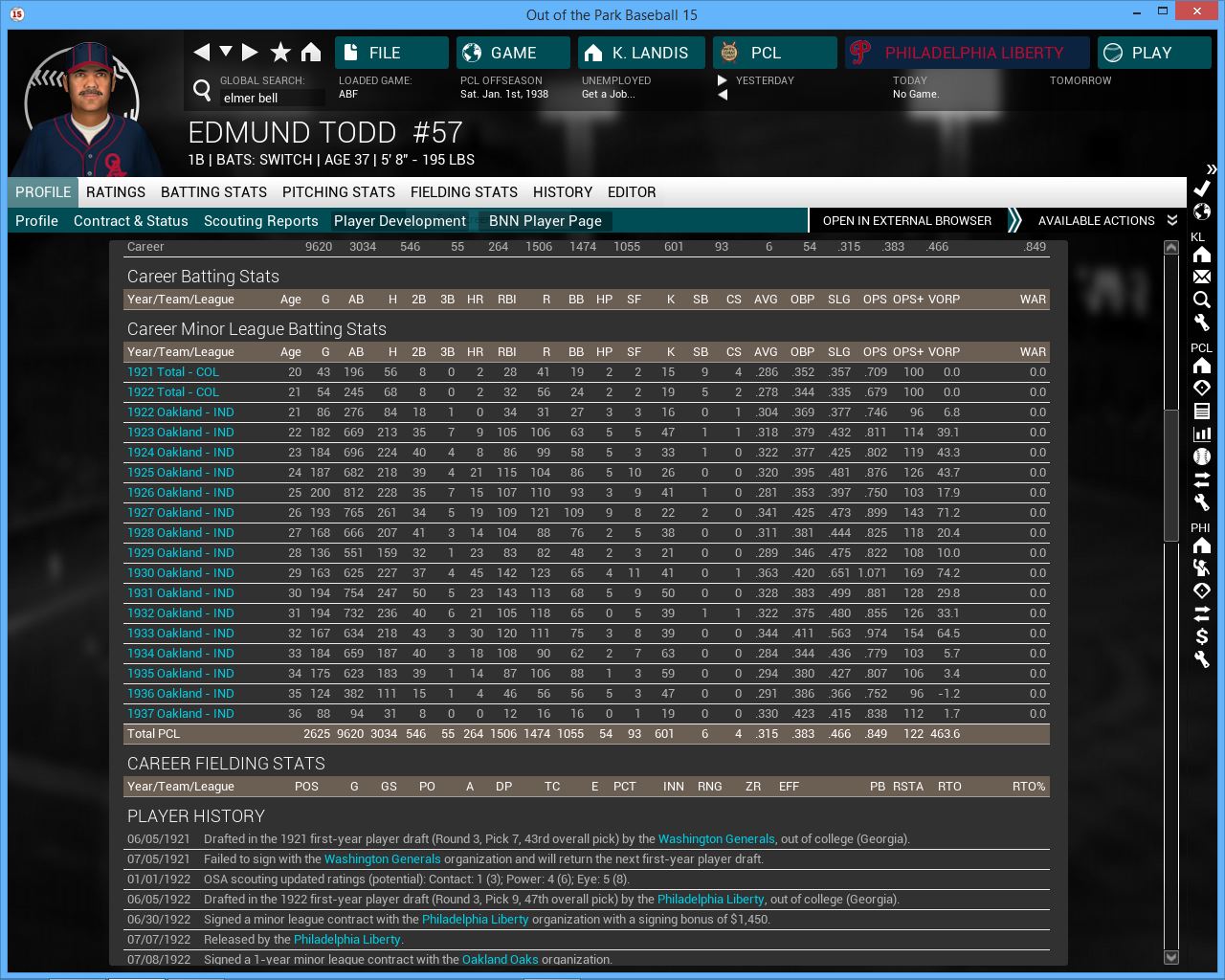The height and width of the screenshot is (980, 1225).
Task: Click the bookmark star icon in top navigation
Action: (x=280, y=52)
